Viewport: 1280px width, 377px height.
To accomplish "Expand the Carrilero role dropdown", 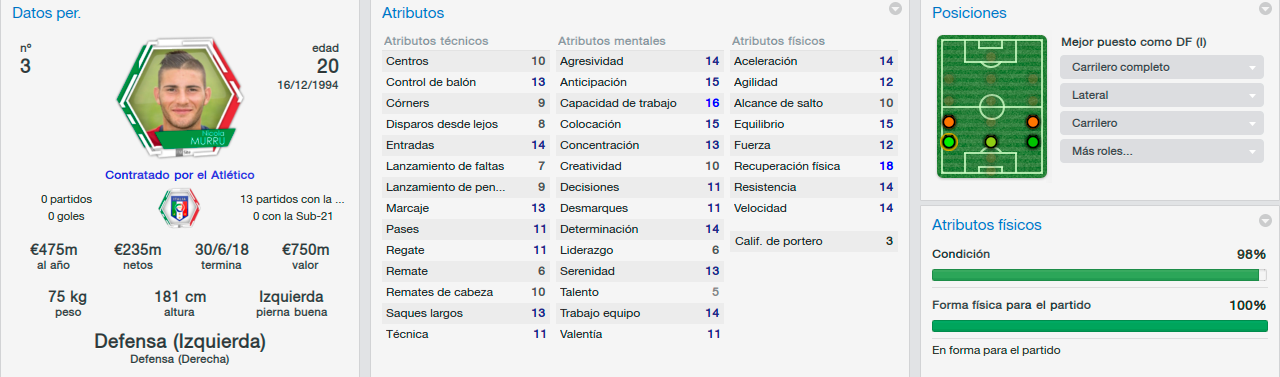I will (x=1161, y=123).
